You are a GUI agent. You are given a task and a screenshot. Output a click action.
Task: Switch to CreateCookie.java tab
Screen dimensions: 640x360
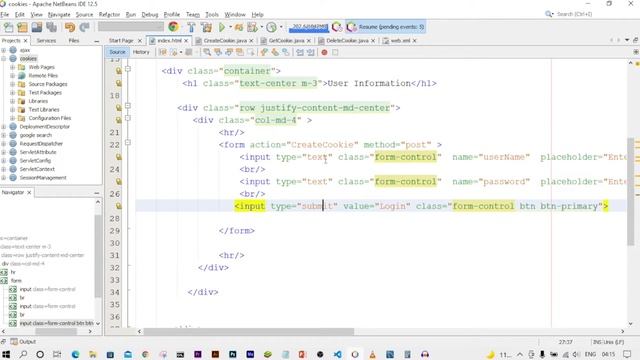[225, 40]
